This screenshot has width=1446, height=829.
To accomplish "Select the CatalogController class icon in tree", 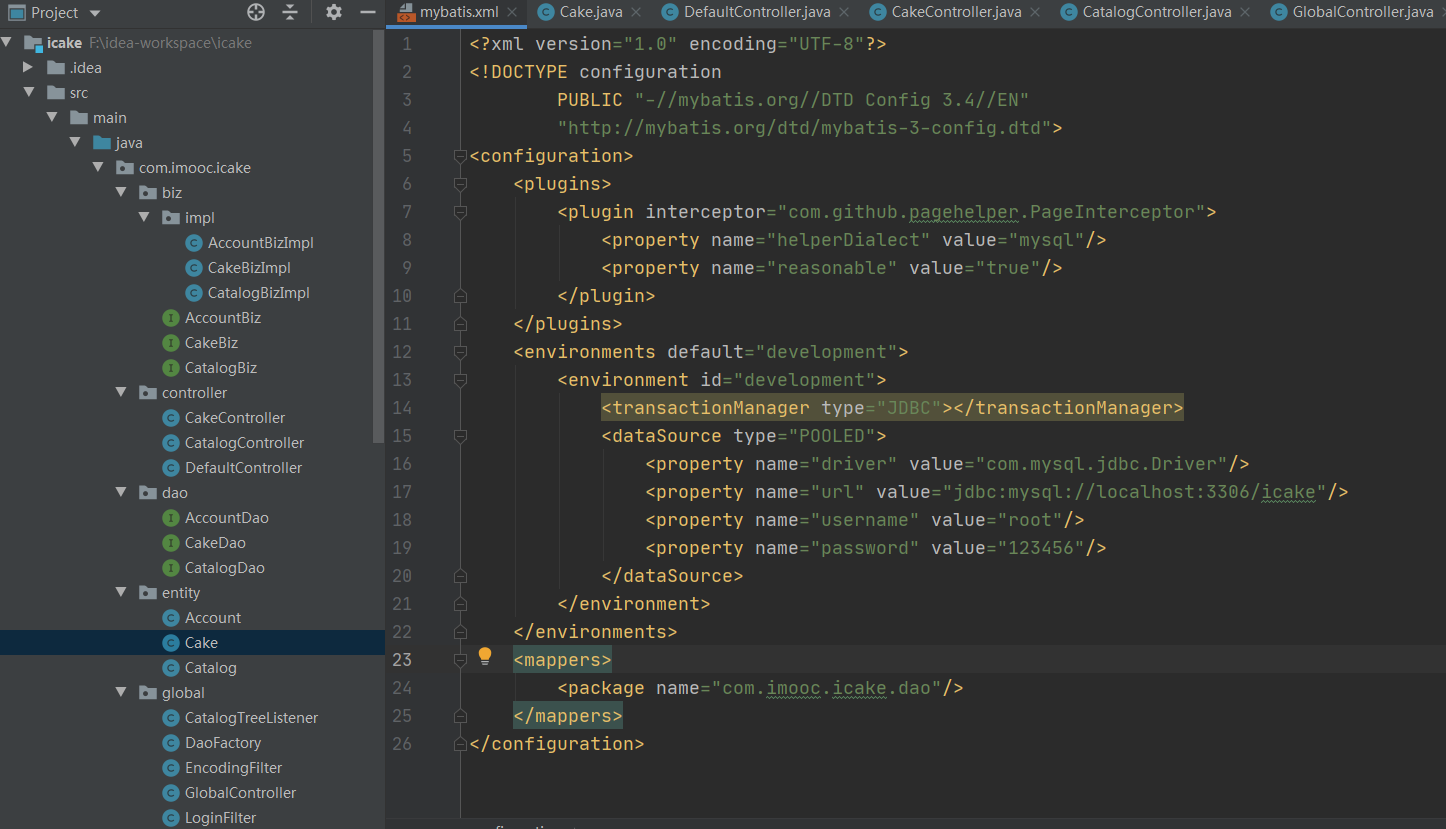I will coord(171,443).
